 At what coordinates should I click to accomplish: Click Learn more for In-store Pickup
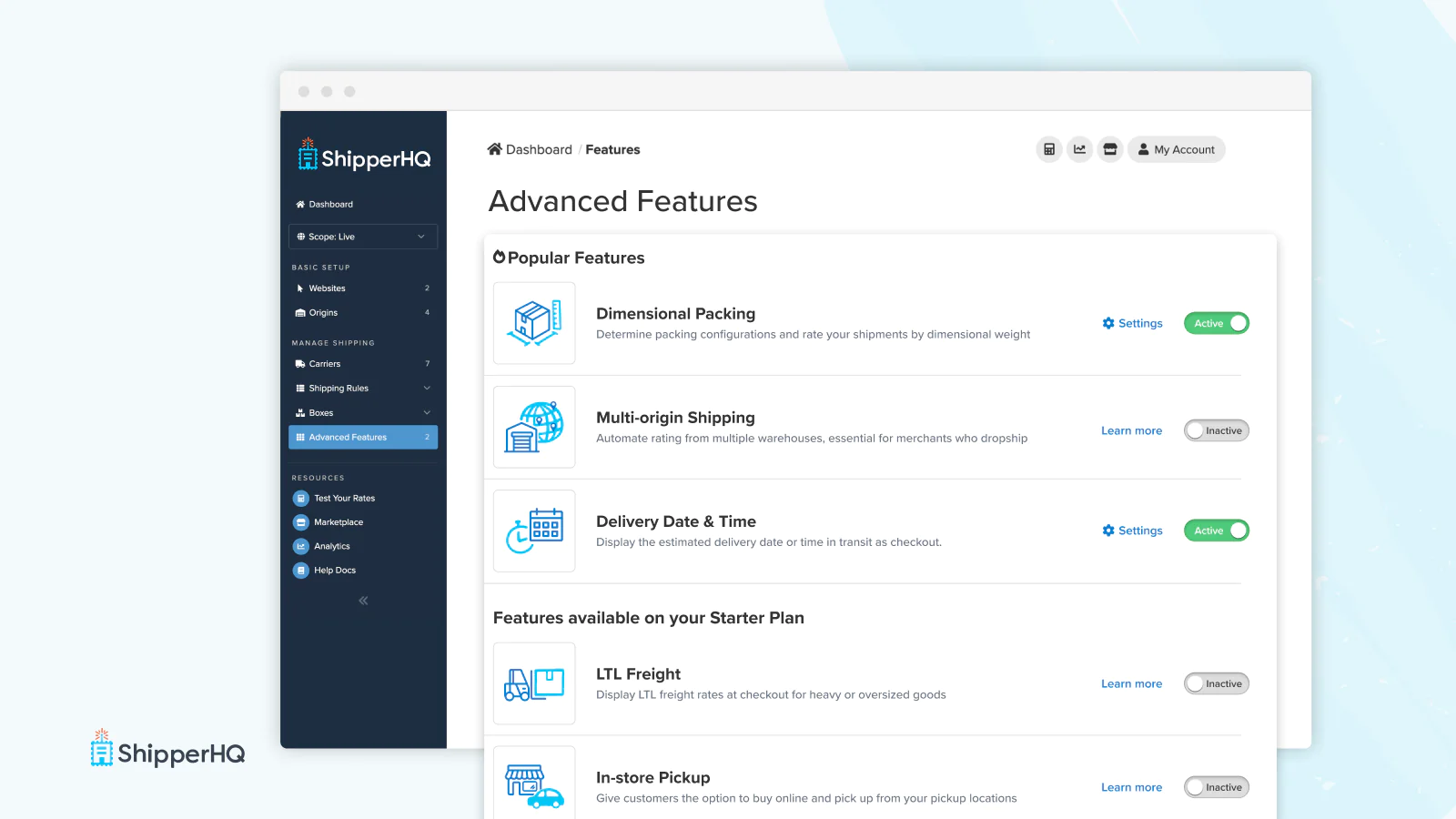point(1131,787)
